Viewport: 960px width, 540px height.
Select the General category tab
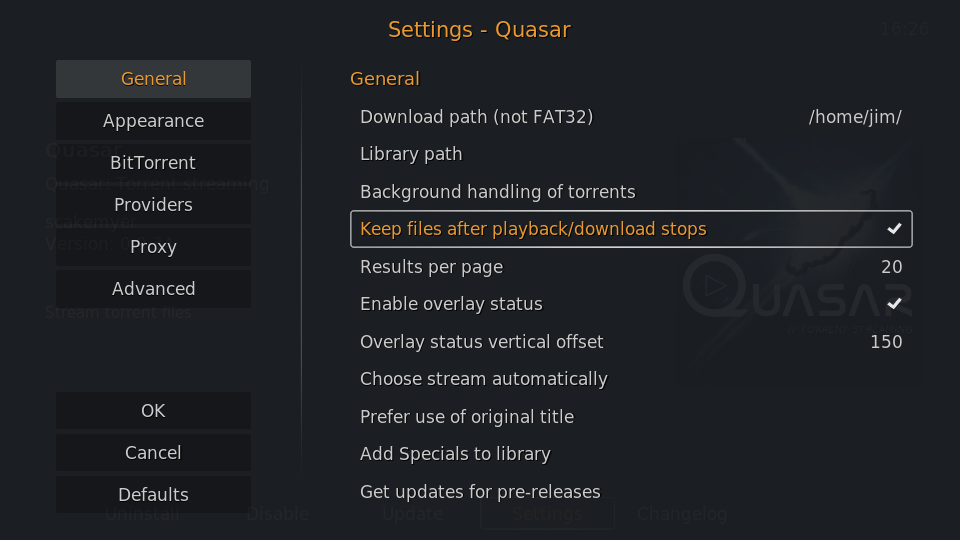pyautogui.click(x=153, y=79)
